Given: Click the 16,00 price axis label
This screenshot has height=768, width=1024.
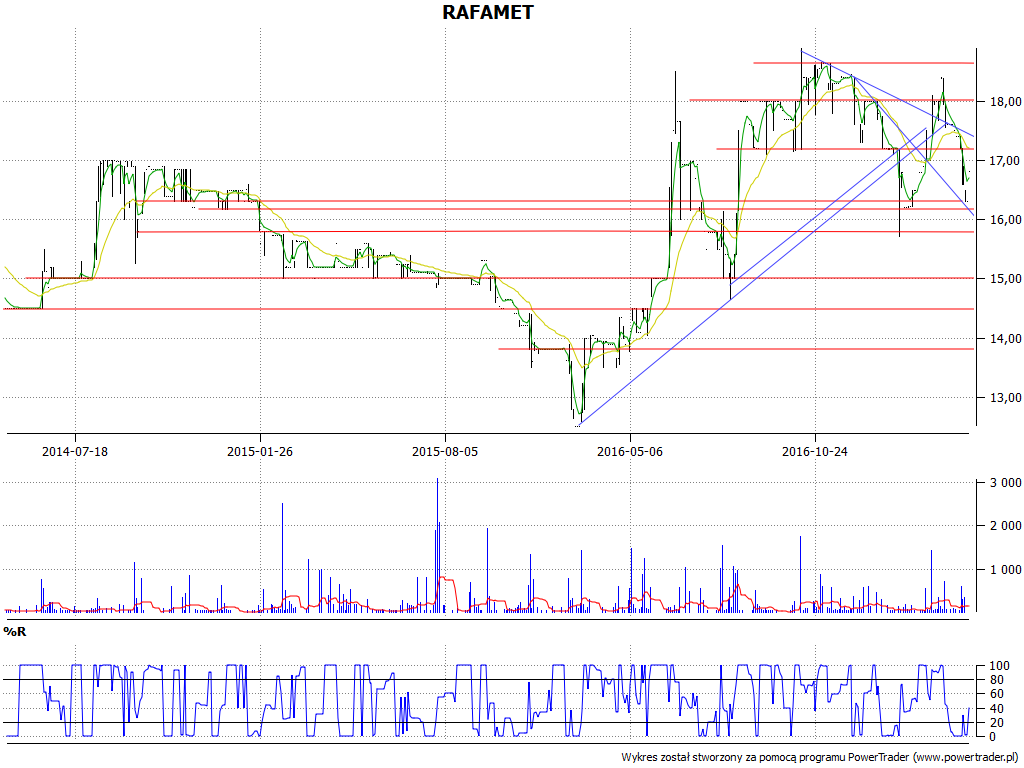Looking at the screenshot, I should (1005, 220).
